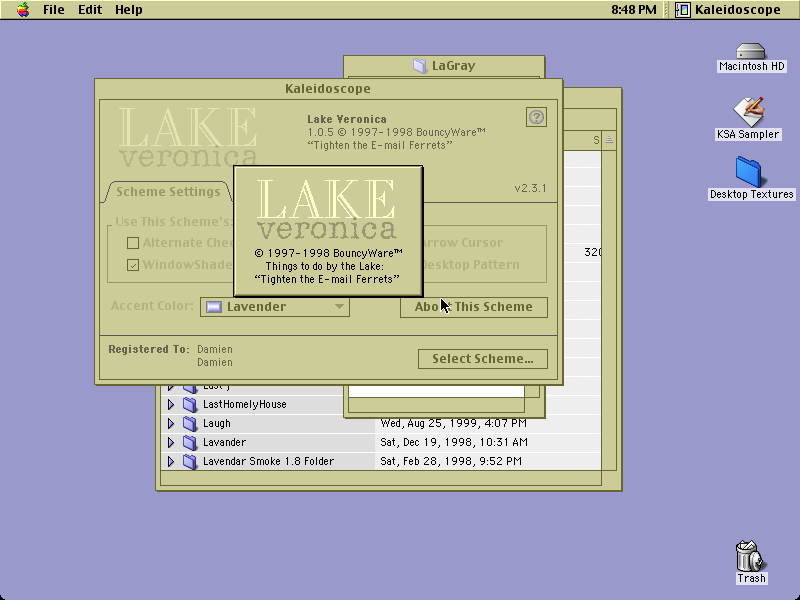Open the Kaleidoscope application menu

point(728,10)
